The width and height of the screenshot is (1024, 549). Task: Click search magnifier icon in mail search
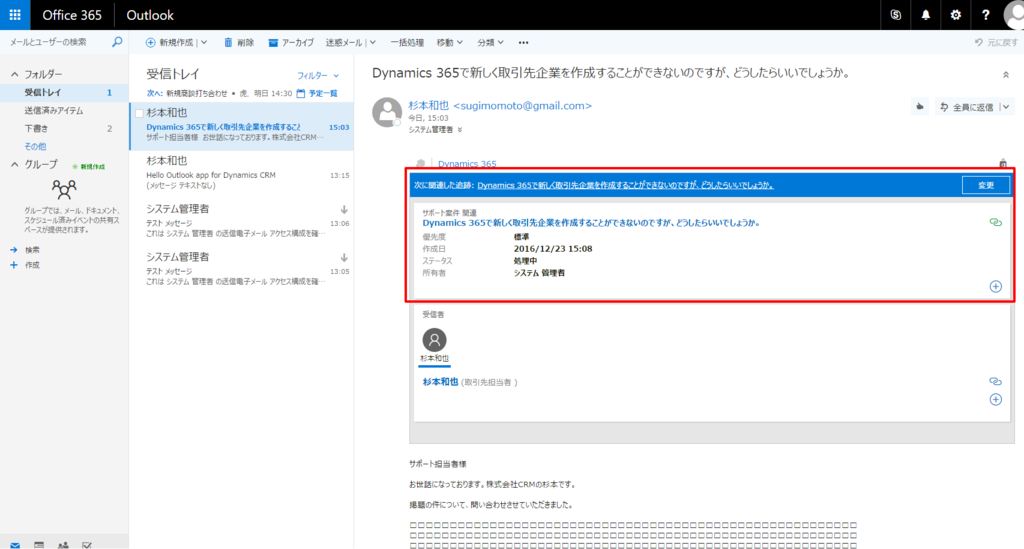[117, 42]
